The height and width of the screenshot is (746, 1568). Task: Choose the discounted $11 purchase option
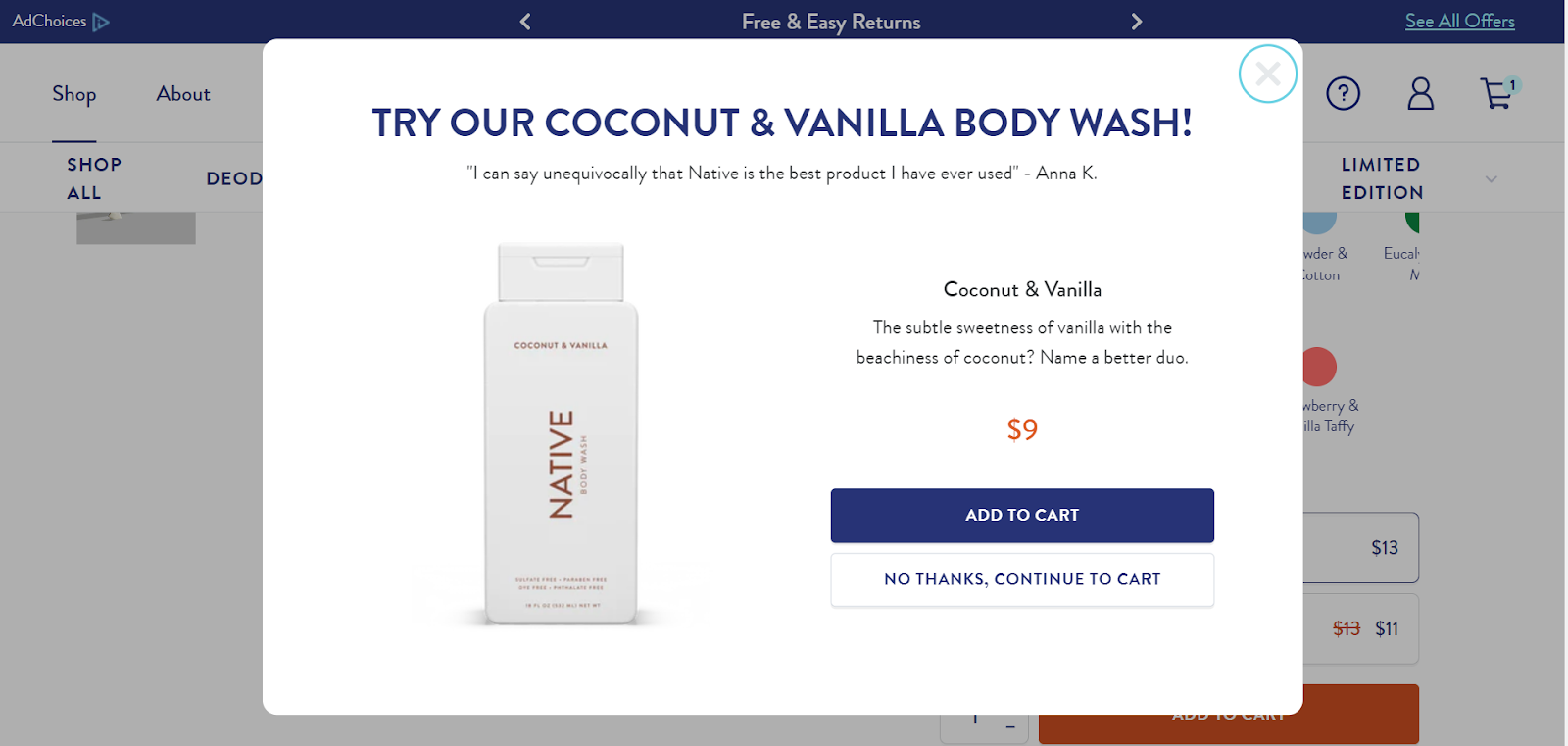click(x=1360, y=629)
